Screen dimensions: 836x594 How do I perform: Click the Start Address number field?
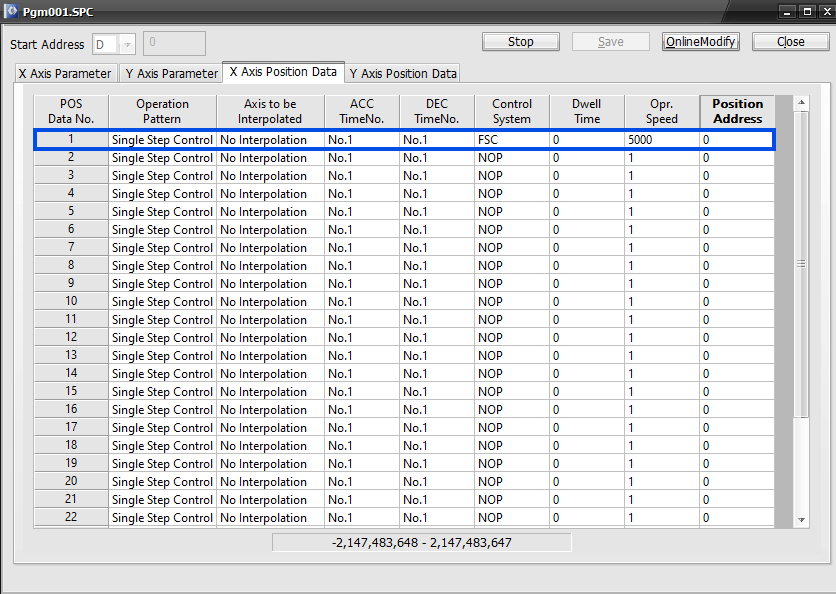pos(174,43)
